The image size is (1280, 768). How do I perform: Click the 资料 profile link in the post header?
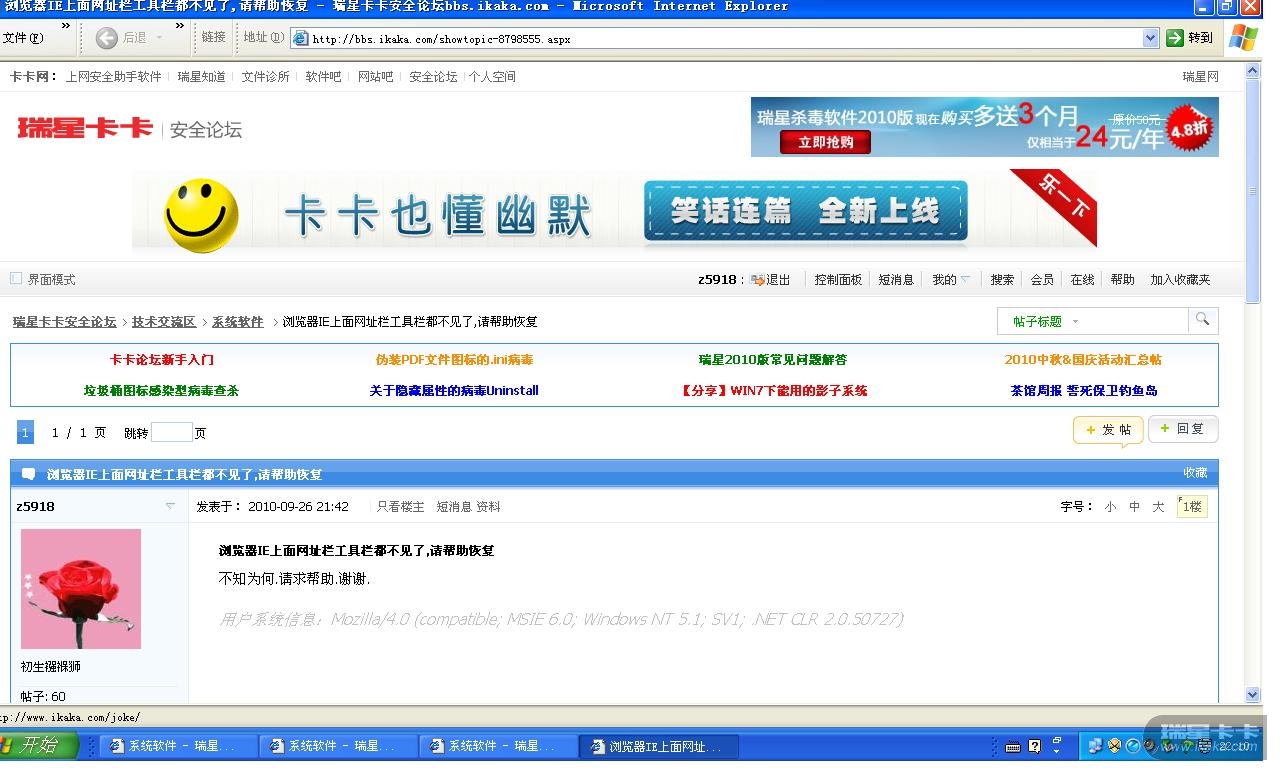click(488, 507)
